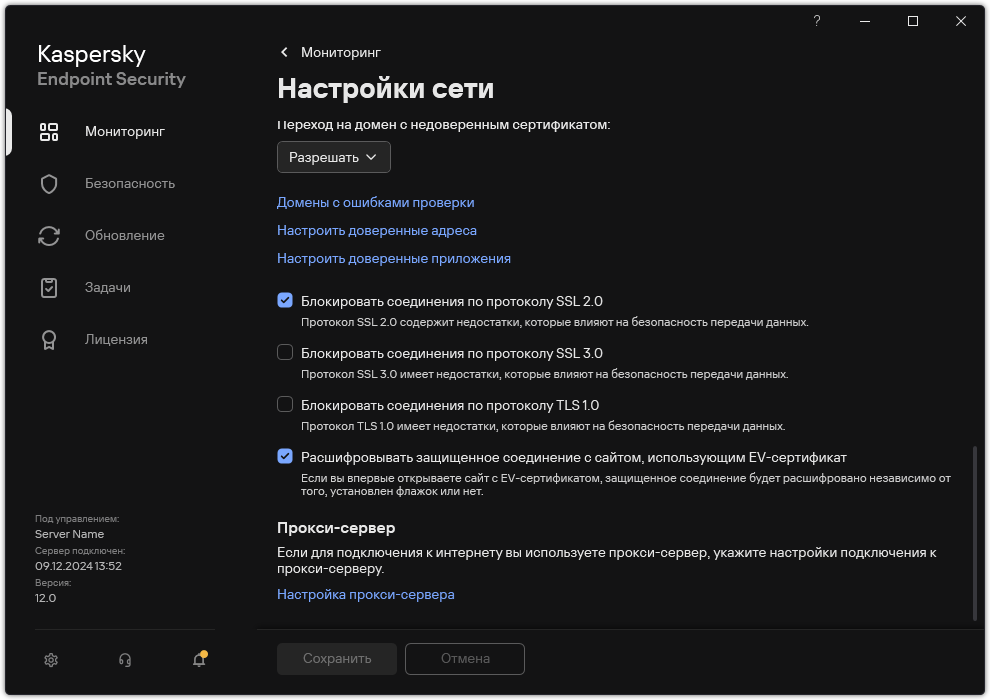The width and height of the screenshot is (990, 700).
Task: Click the Настройки сети page title
Action: (x=385, y=89)
